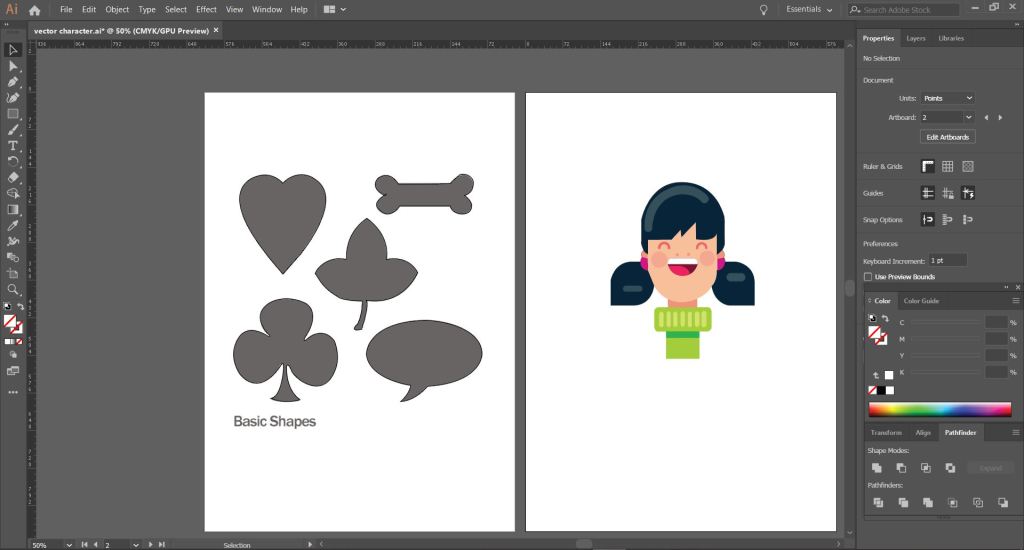Click the Unite shape mode icon
Viewport: 1024px width, 550px height.
[x=877, y=468]
